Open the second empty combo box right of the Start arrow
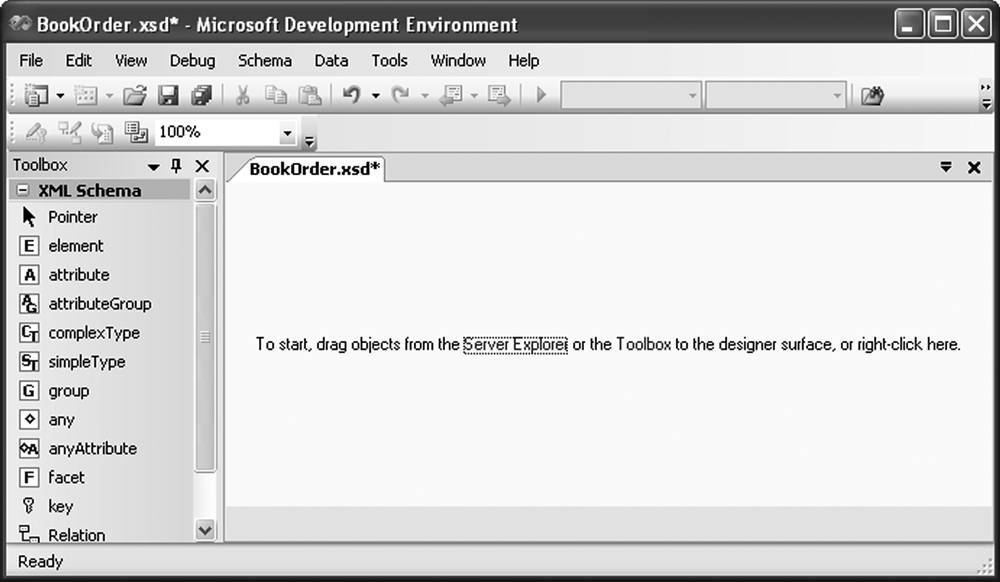 coord(776,96)
